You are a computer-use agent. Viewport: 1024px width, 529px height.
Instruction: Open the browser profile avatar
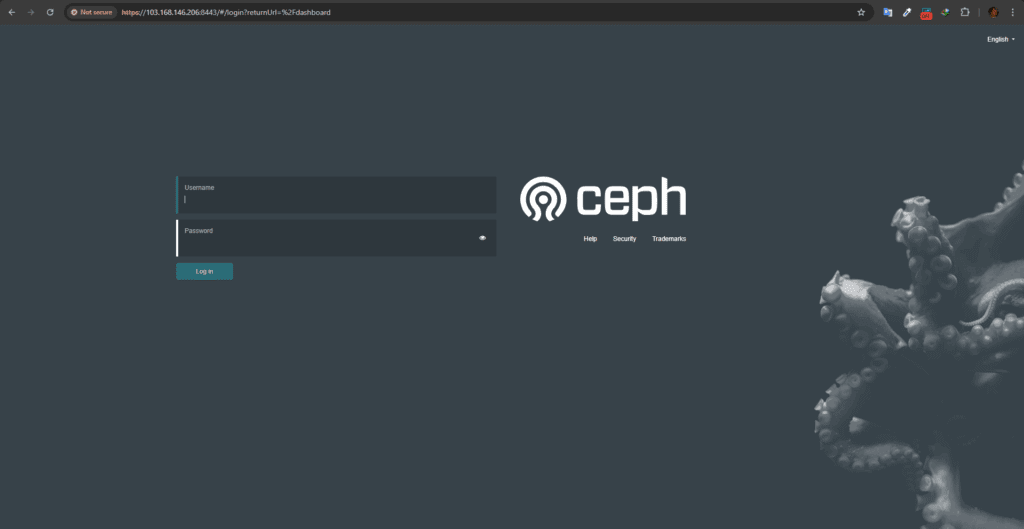point(993,12)
